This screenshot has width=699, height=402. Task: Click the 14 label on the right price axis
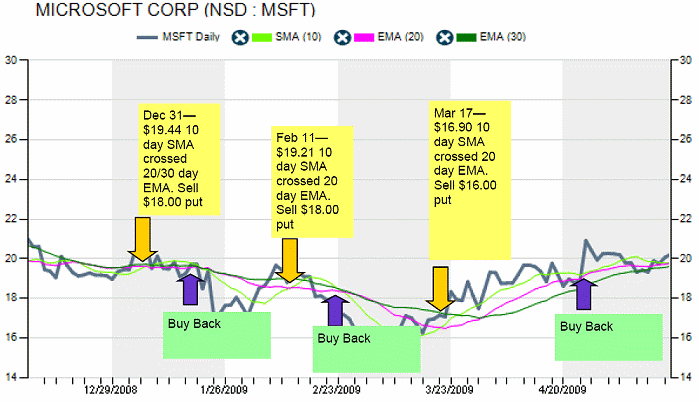tap(686, 377)
